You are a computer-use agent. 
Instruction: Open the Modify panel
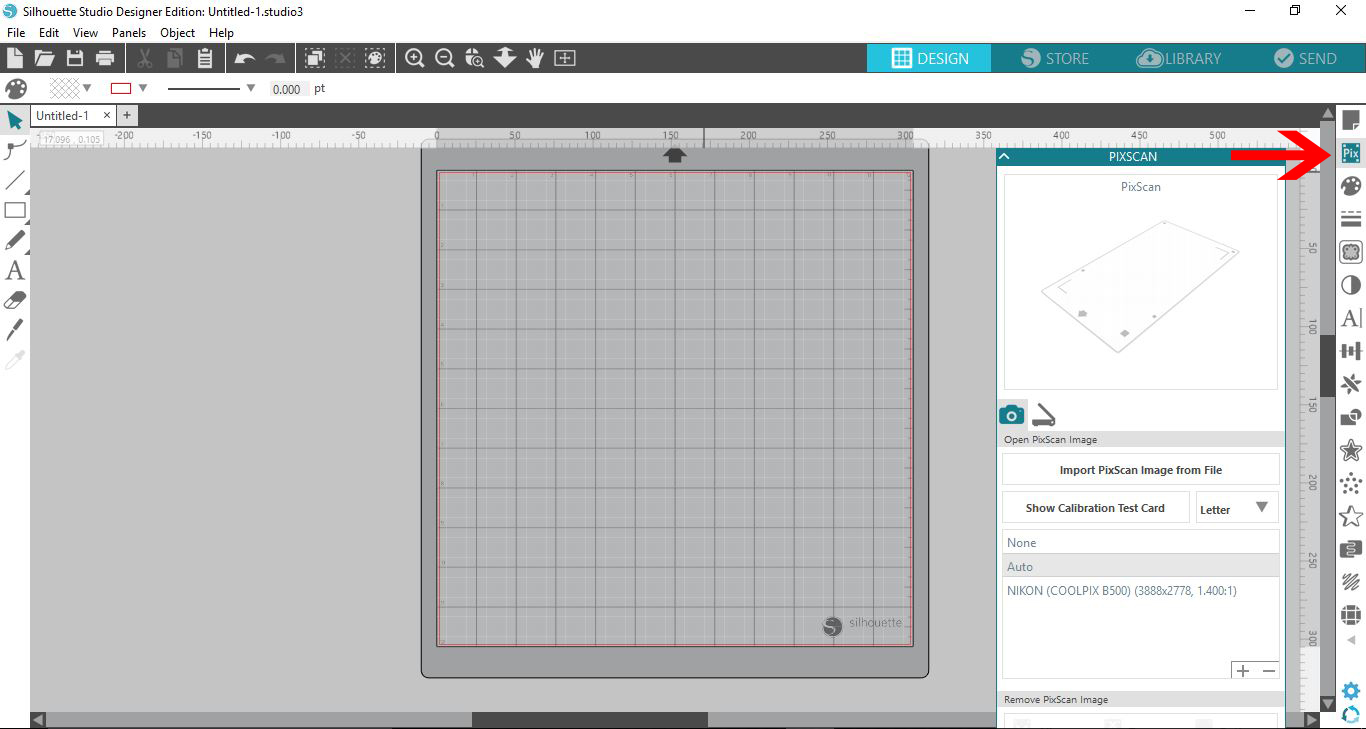click(x=1351, y=417)
